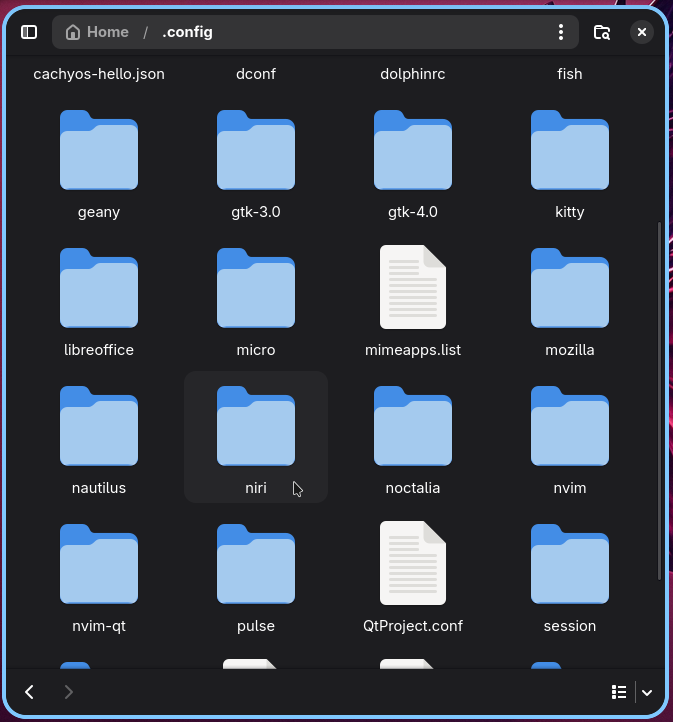Select the niri folder icon

click(256, 426)
